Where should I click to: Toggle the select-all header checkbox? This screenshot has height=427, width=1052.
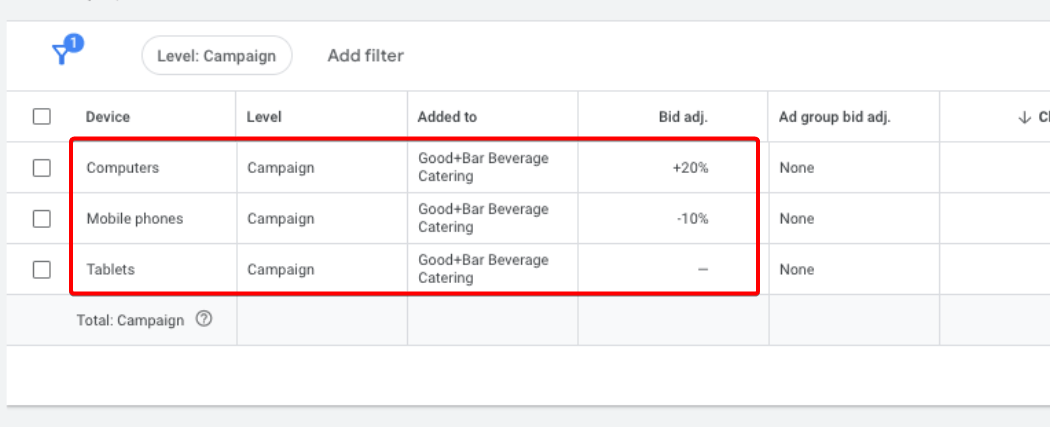(42, 117)
